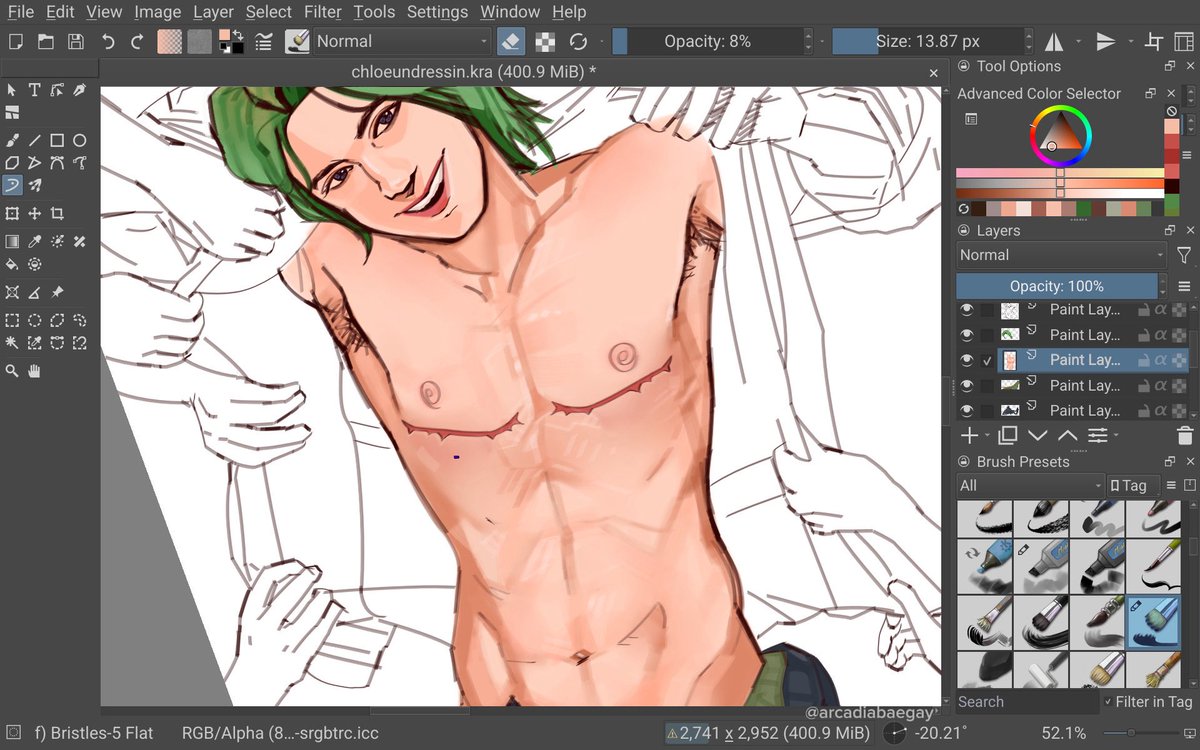1200x750 pixels.
Task: Open the Filter menu
Action: click(323, 12)
